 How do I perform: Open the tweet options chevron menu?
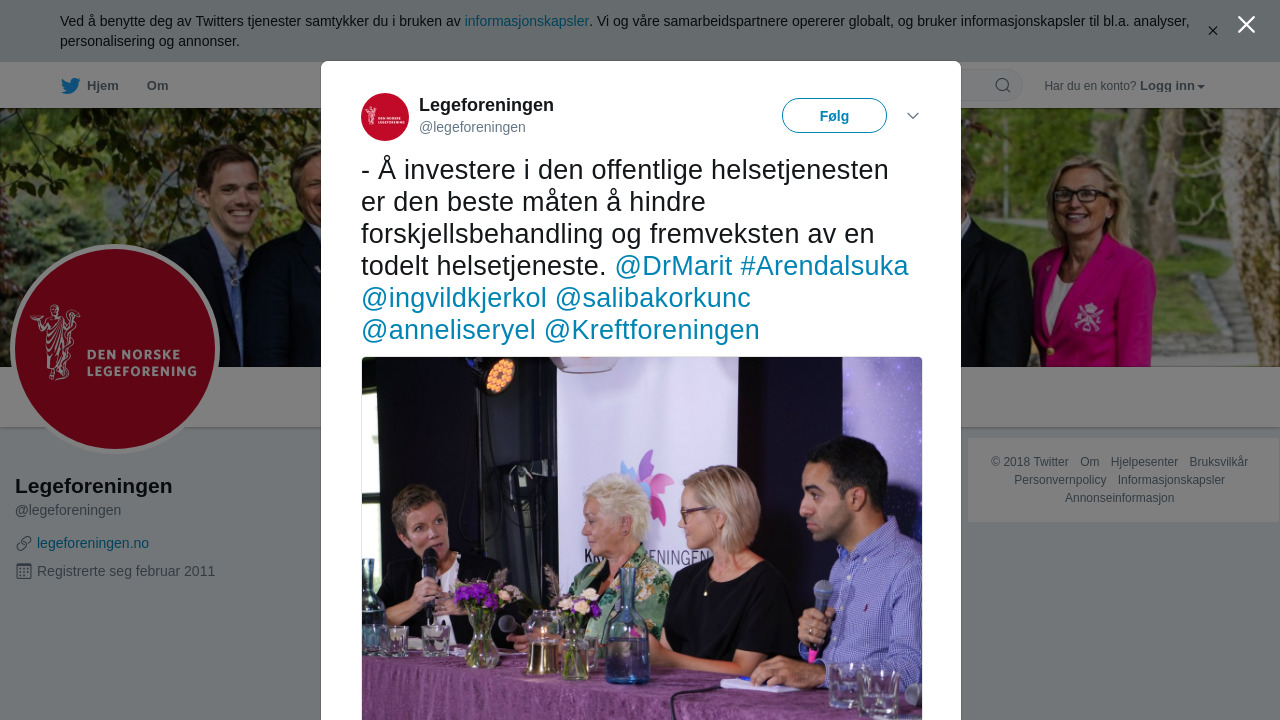click(x=913, y=116)
